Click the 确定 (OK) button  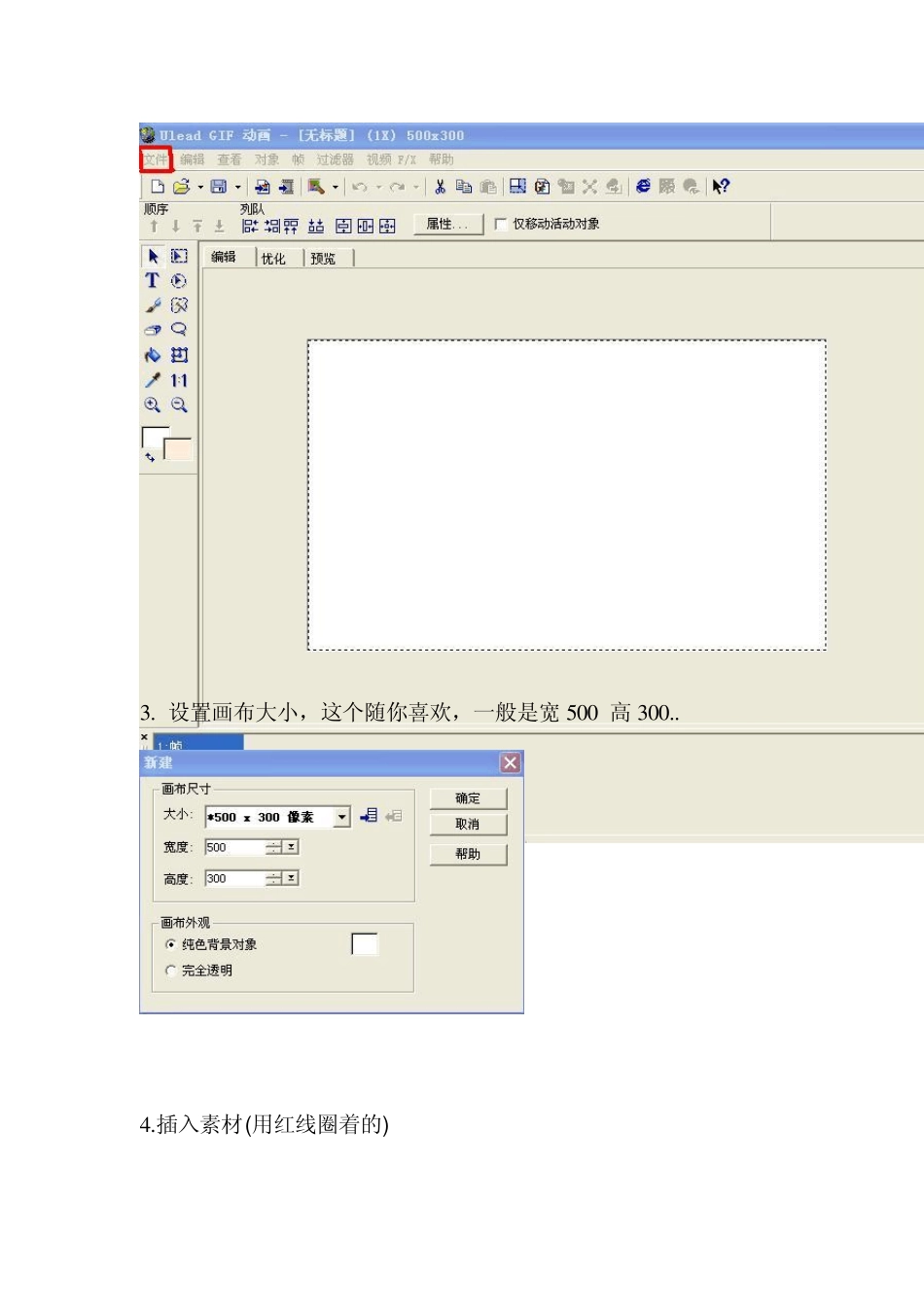click(x=468, y=798)
